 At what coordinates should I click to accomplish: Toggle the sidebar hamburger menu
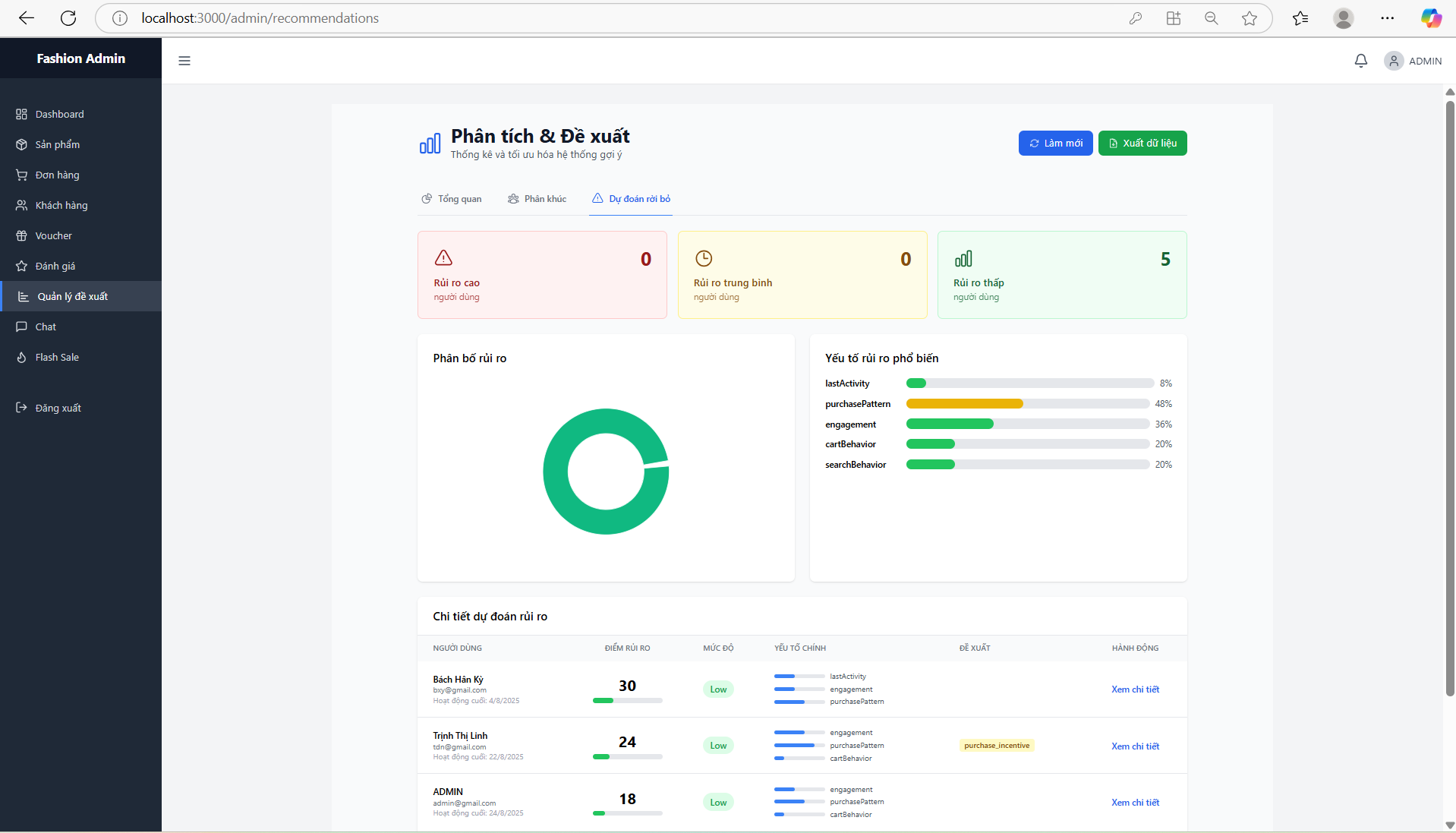pyautogui.click(x=184, y=61)
